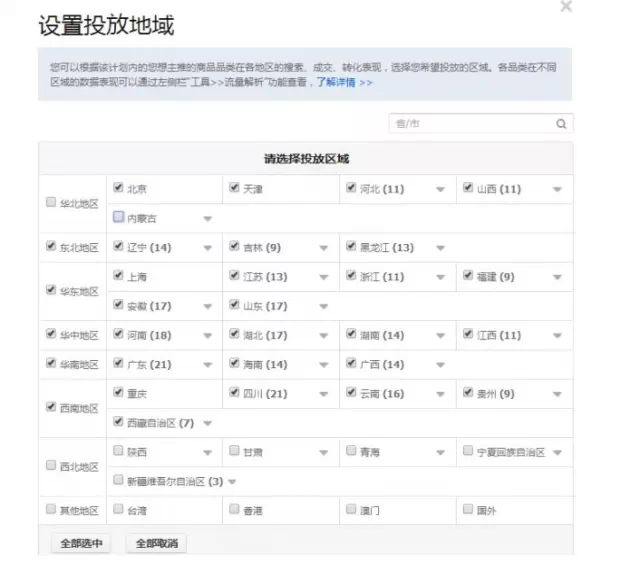Uncheck the 福建 (9) checkbox
The image size is (640, 575).
click(468, 275)
